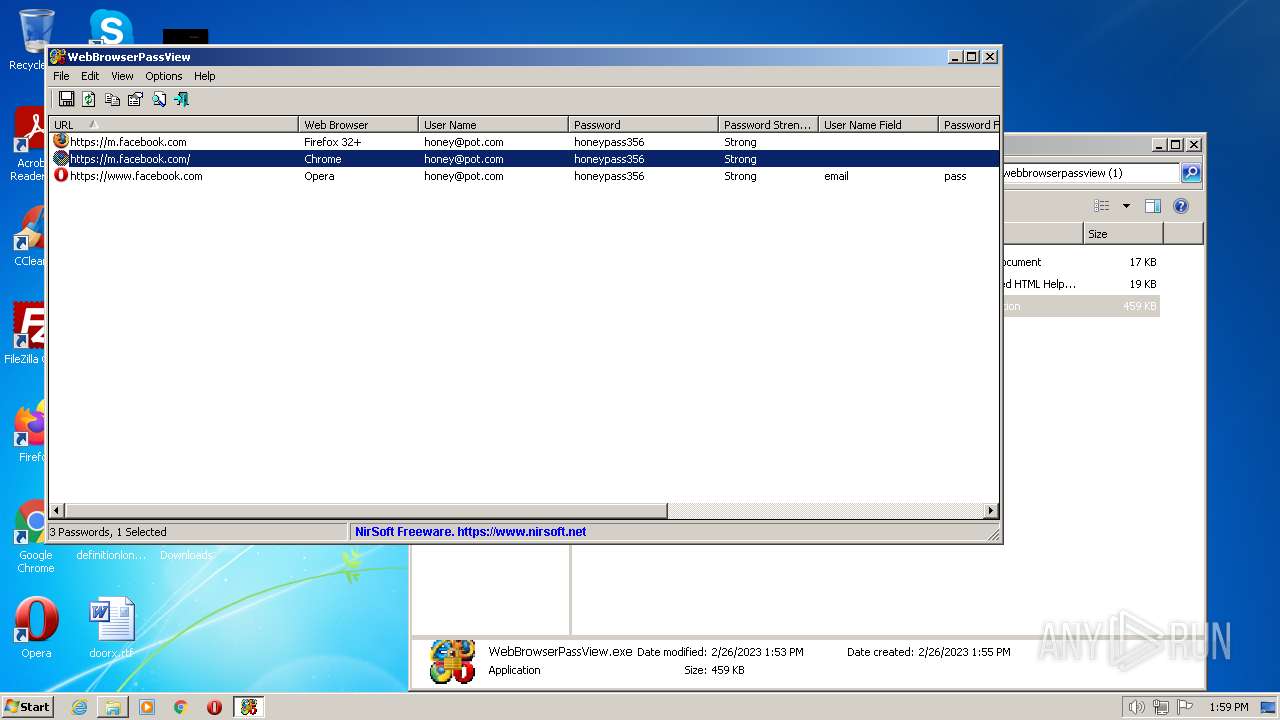
Task: Open the Options menu
Action: [x=164, y=76]
